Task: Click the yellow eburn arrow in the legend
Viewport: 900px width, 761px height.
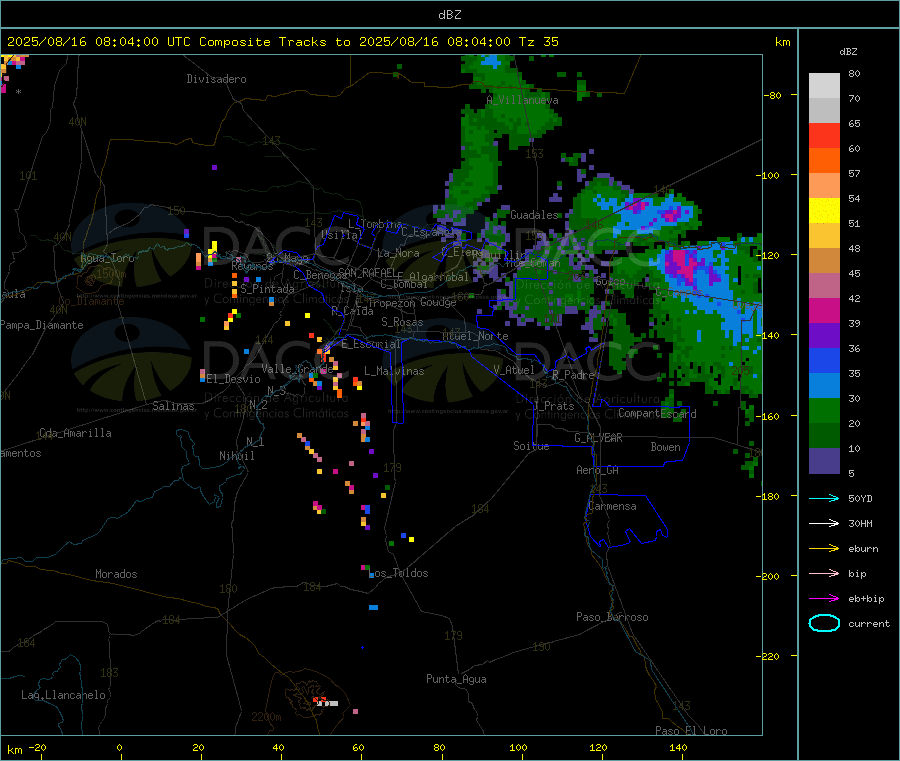Action: click(824, 549)
